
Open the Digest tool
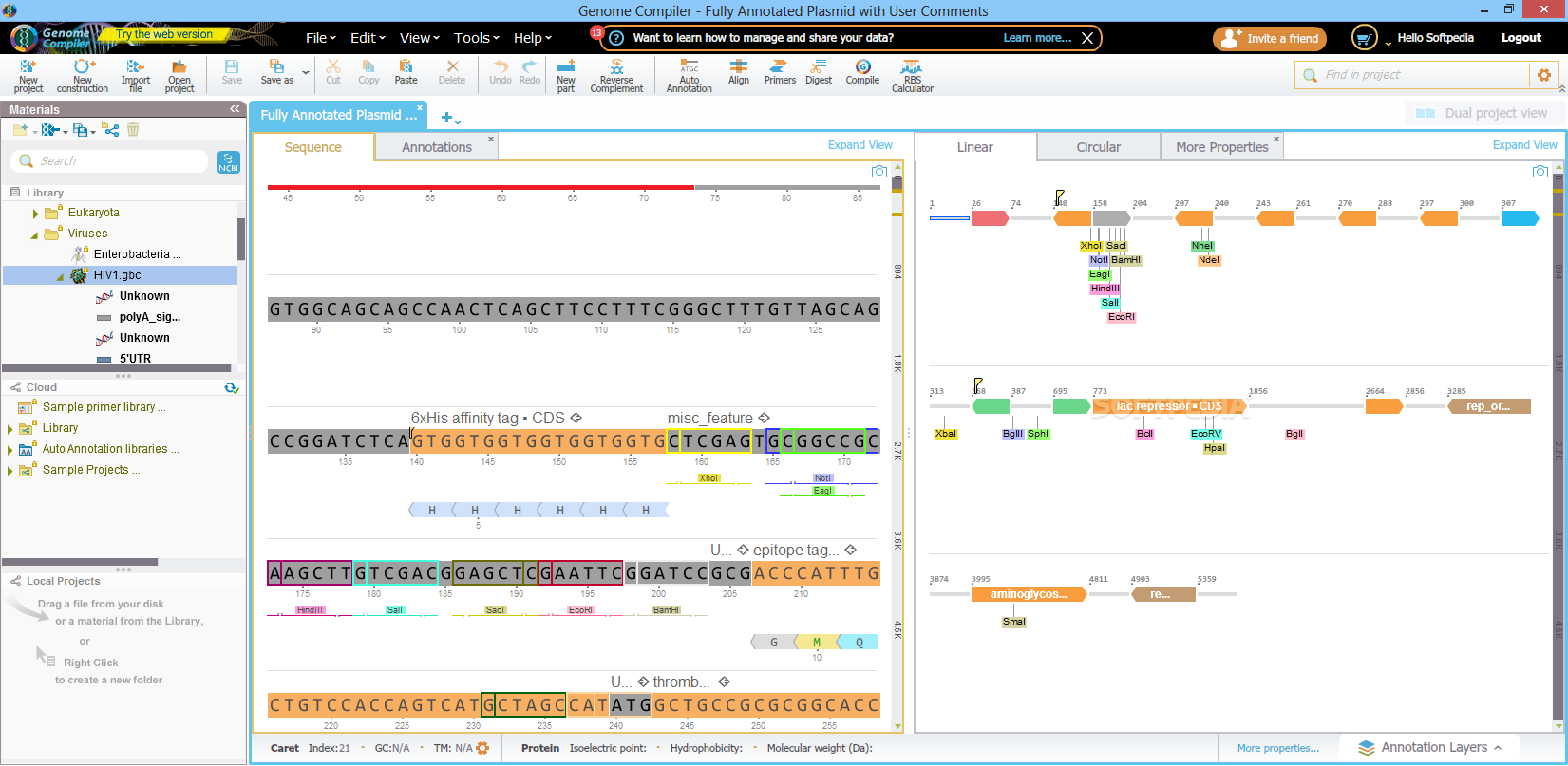(x=819, y=72)
